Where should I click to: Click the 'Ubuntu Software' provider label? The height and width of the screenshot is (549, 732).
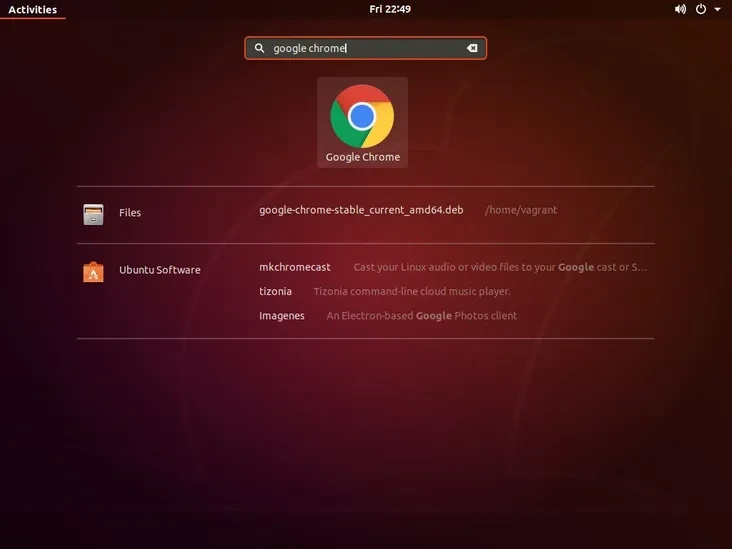pyautogui.click(x=160, y=270)
